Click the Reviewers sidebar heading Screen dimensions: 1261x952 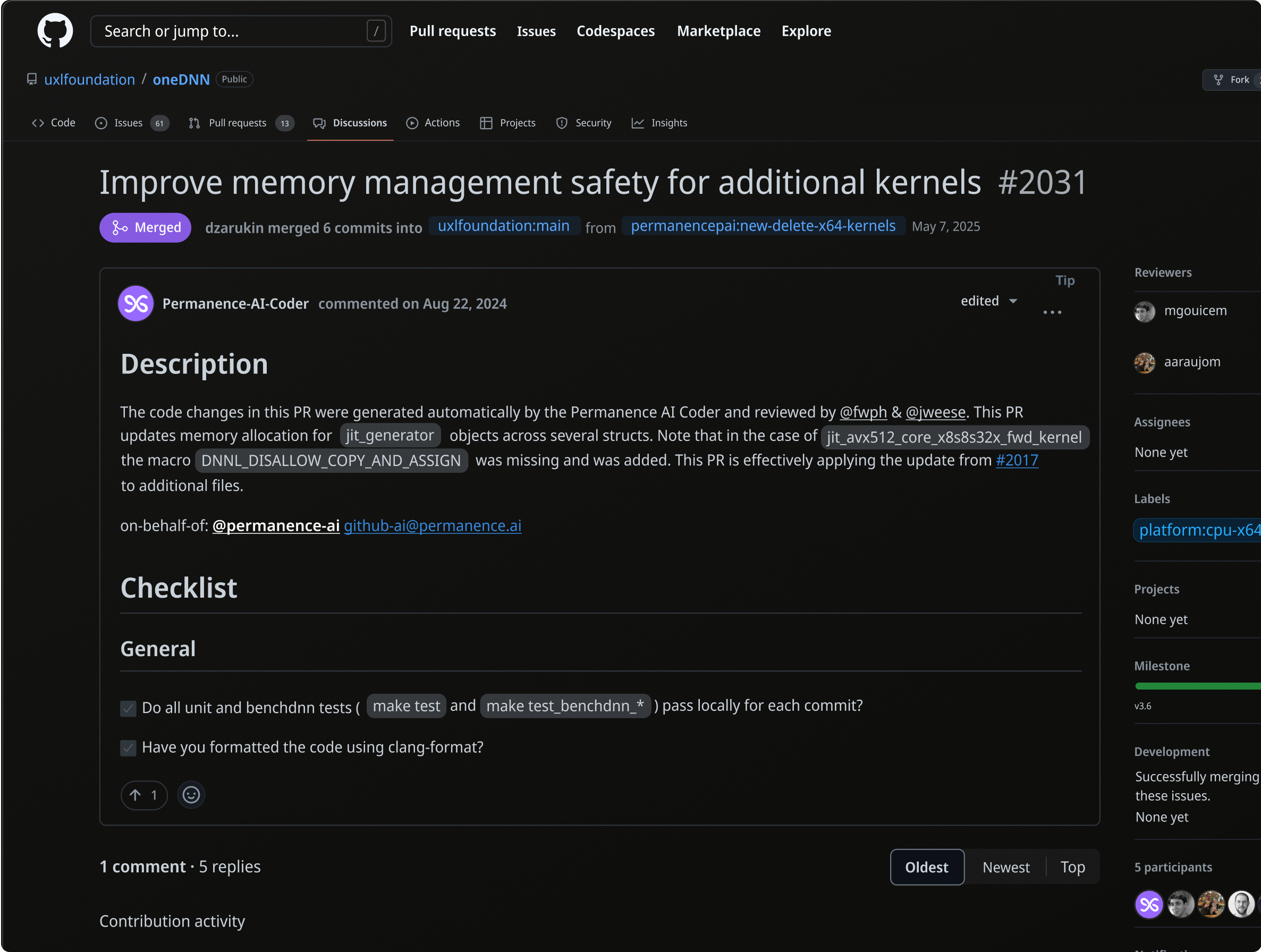tap(1163, 272)
